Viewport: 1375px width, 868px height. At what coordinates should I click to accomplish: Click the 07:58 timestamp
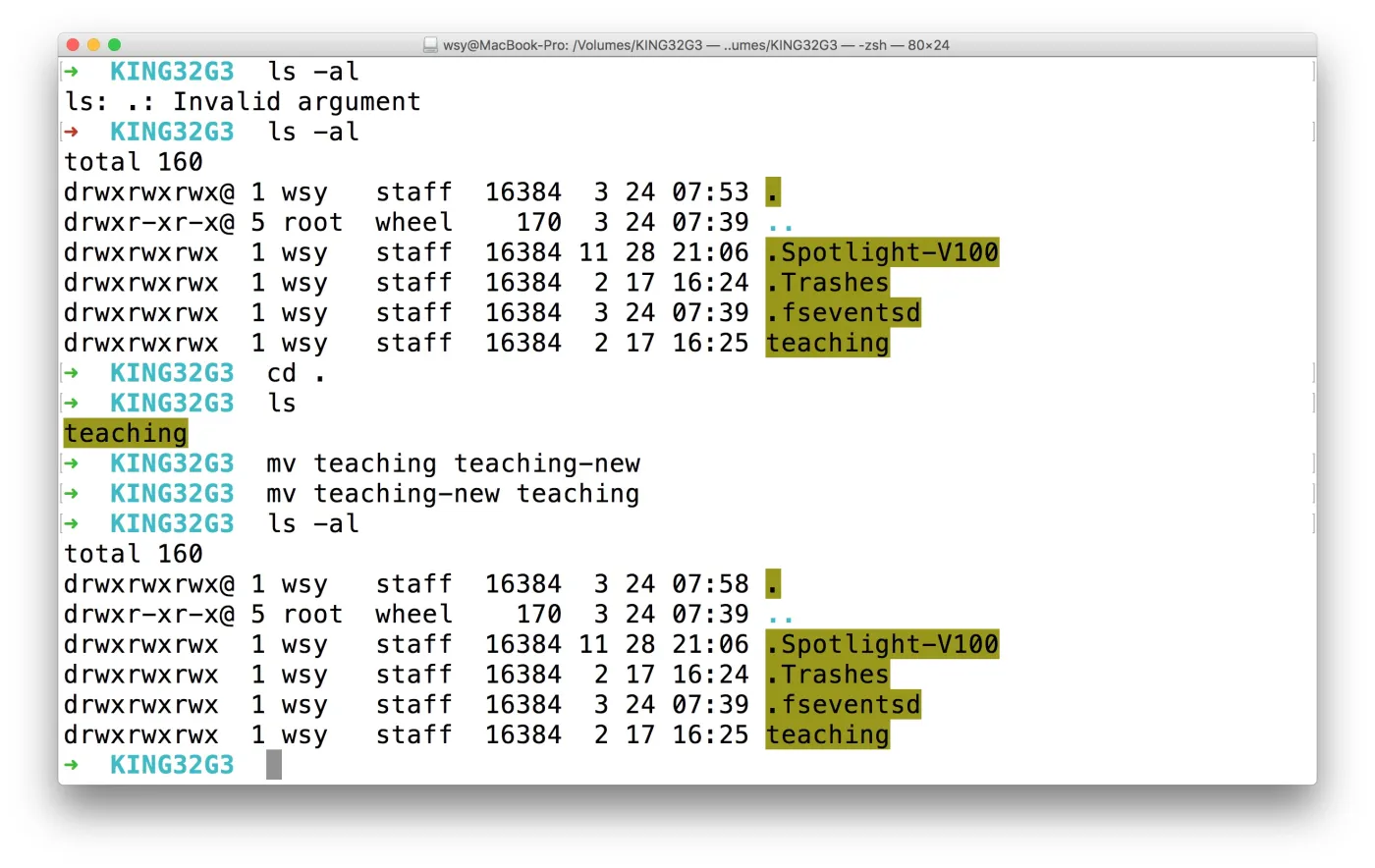(710, 584)
